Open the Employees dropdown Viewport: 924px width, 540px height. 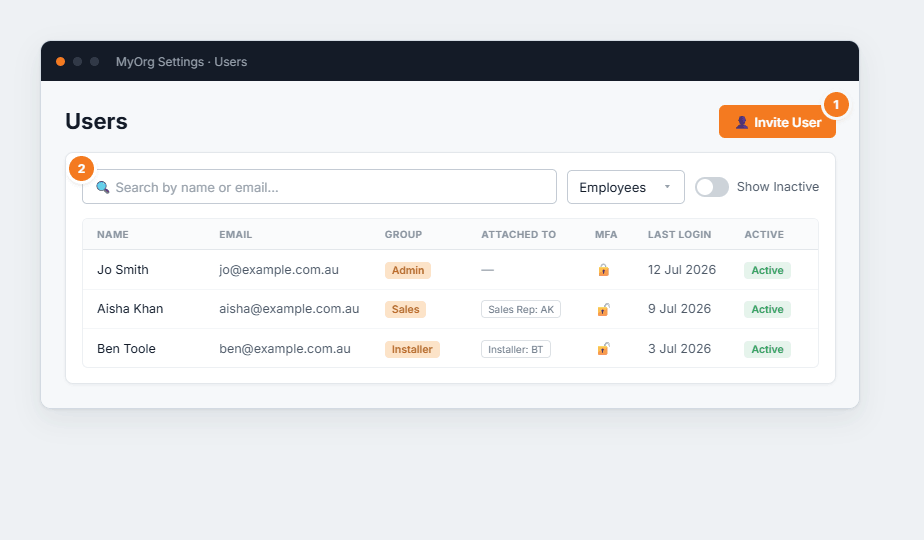pyautogui.click(x=626, y=187)
